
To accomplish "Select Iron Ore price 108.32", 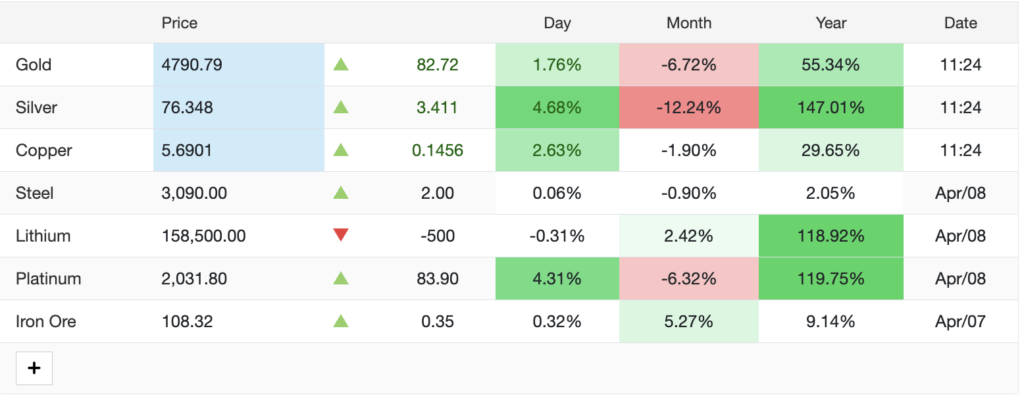I will tap(187, 321).
